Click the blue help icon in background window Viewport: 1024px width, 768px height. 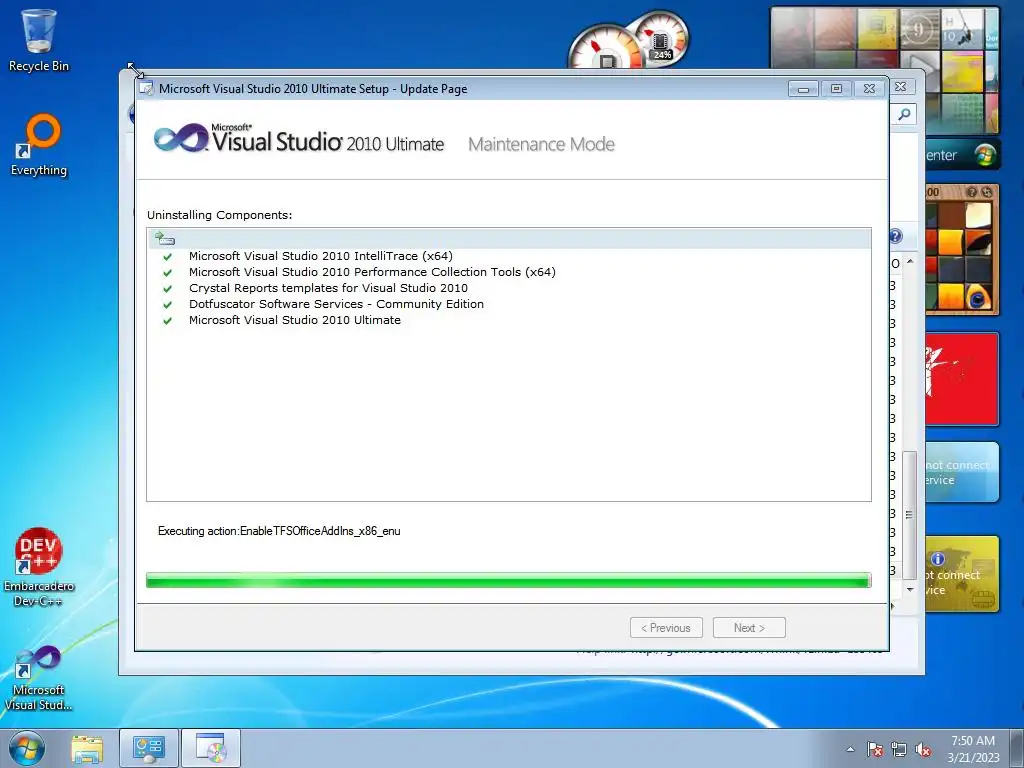[896, 236]
